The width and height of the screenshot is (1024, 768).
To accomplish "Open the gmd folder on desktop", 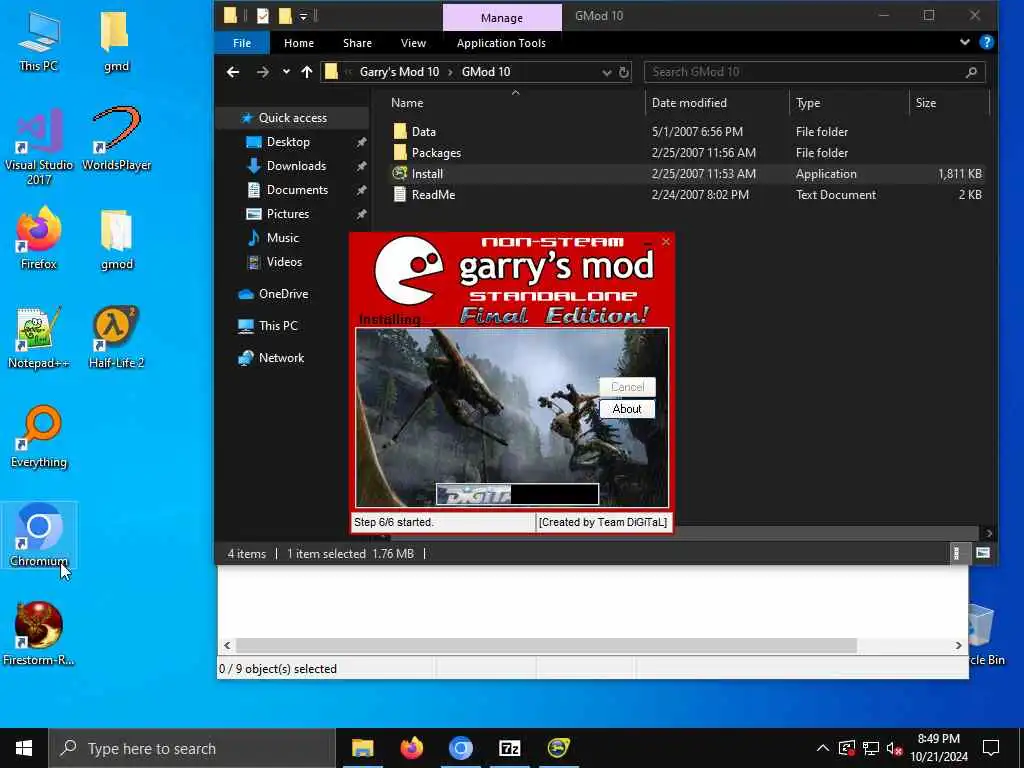I will 116,41.
